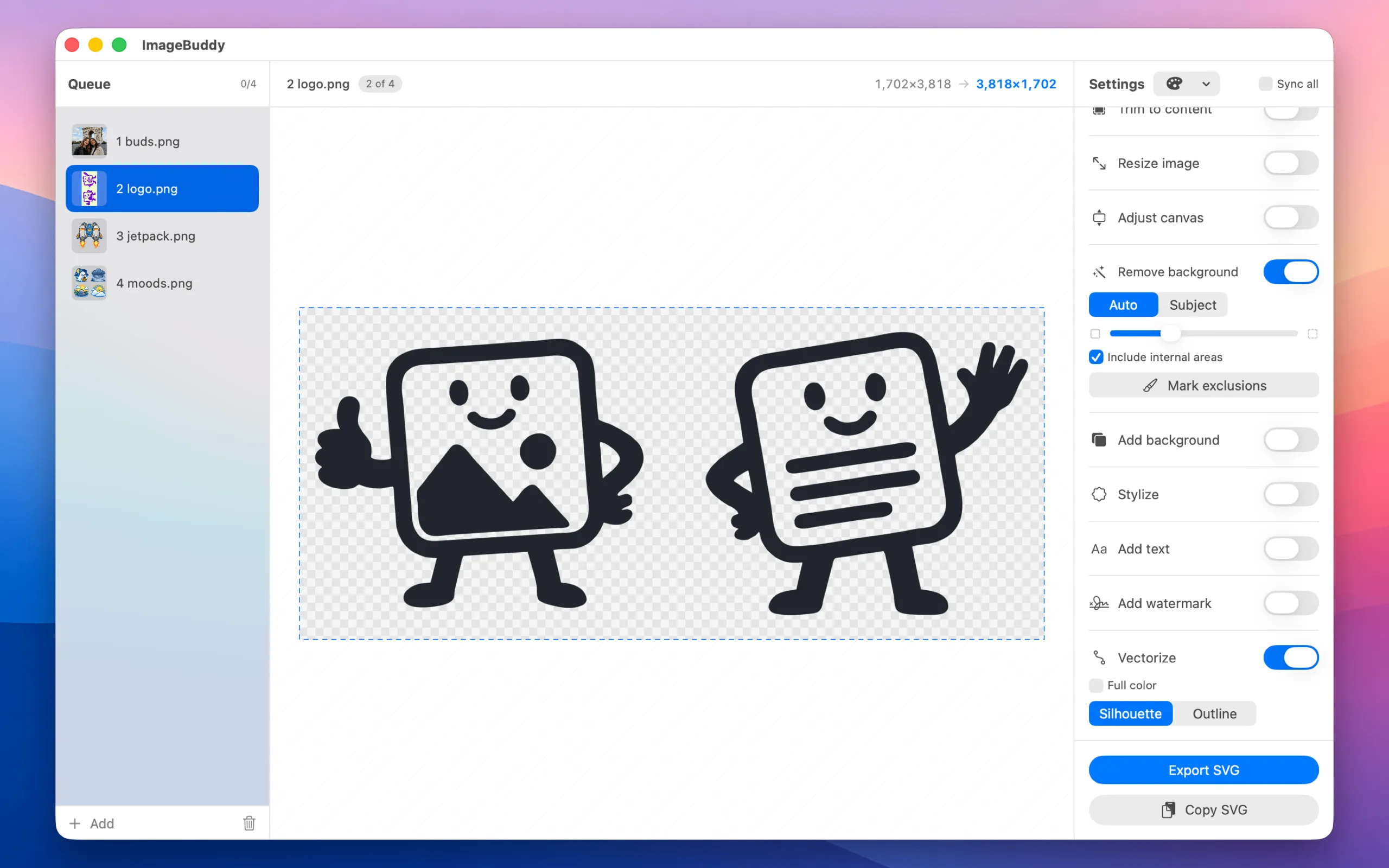Click the brush icon in Mark exclusions
The width and height of the screenshot is (1389, 868).
point(1150,386)
